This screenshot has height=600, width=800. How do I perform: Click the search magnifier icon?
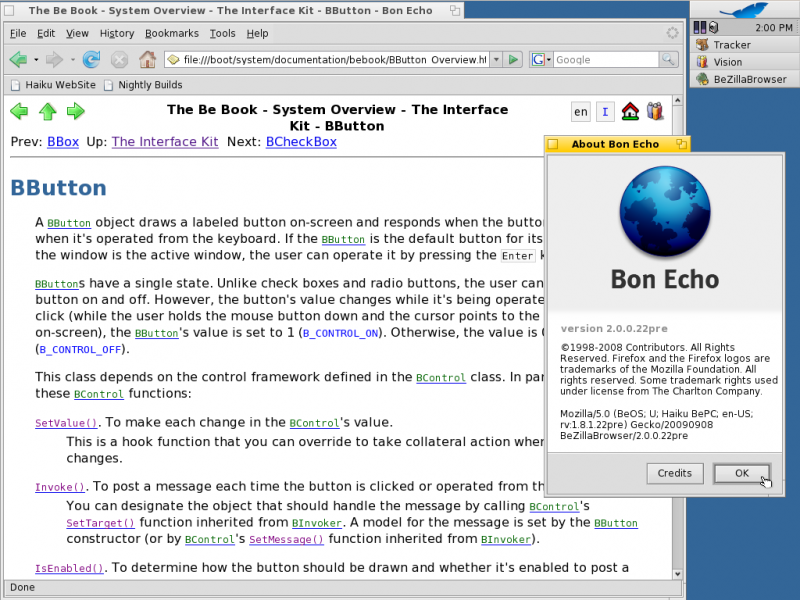point(668,59)
